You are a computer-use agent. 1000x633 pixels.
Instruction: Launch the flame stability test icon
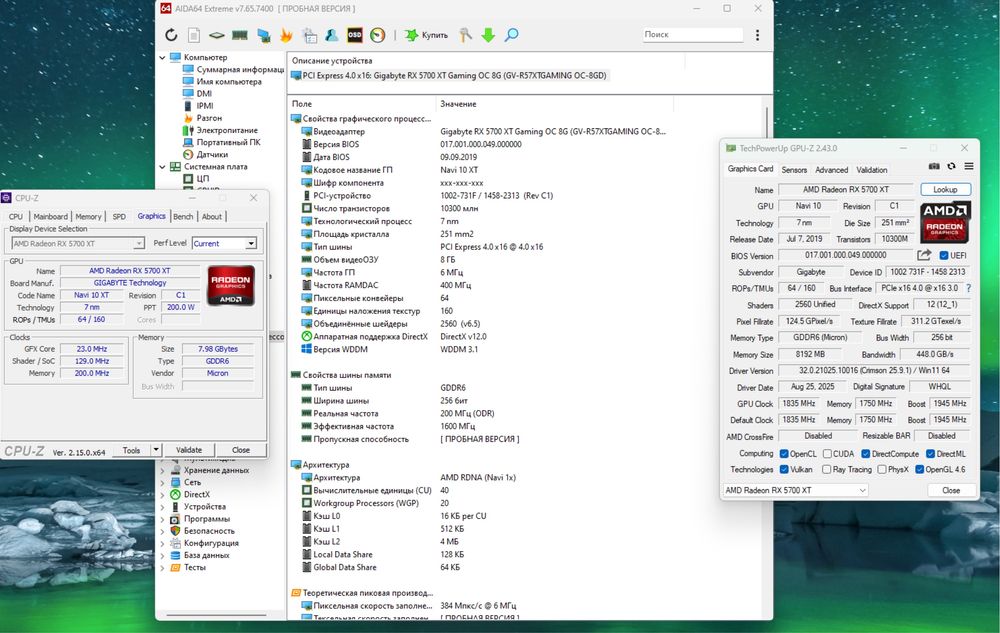coord(286,35)
